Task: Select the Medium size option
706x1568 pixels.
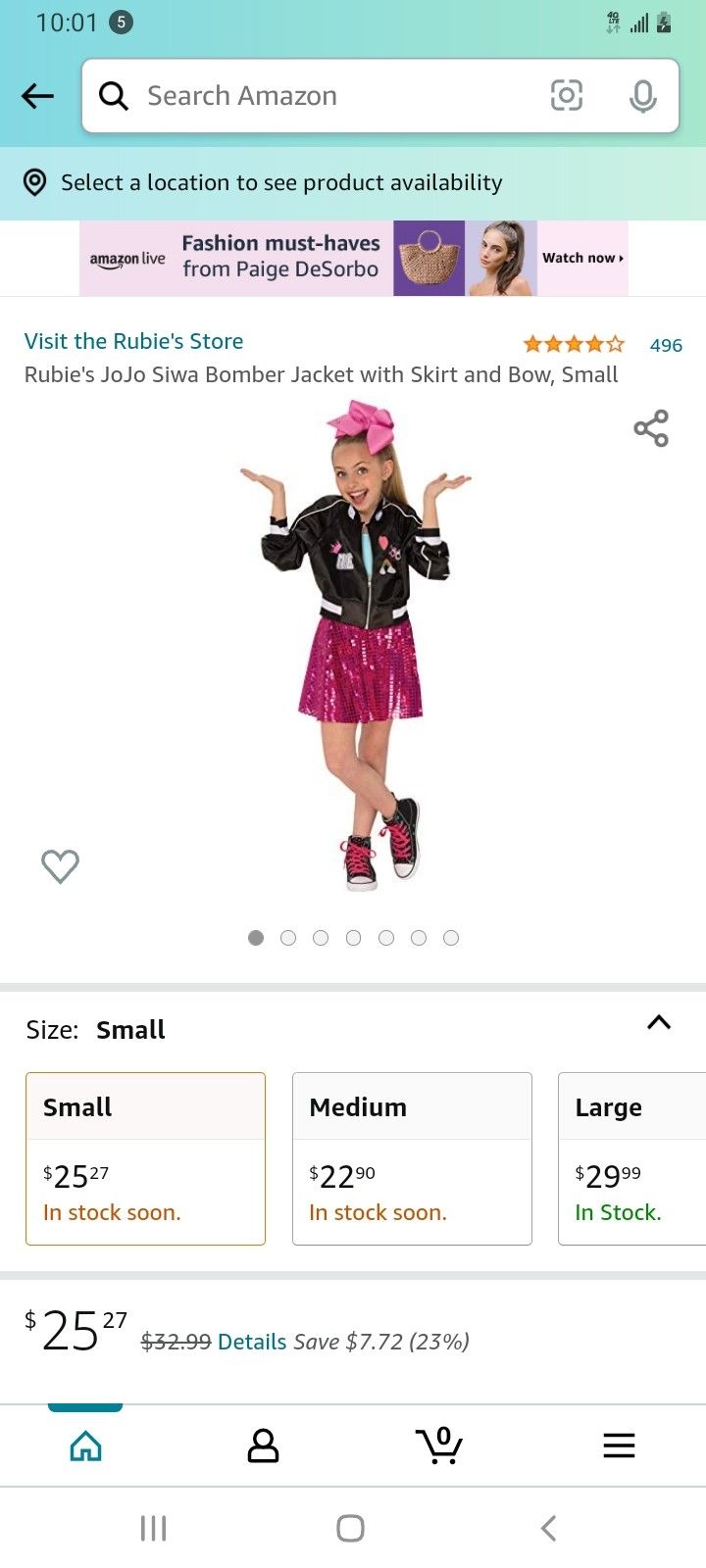Action: pos(412,1158)
